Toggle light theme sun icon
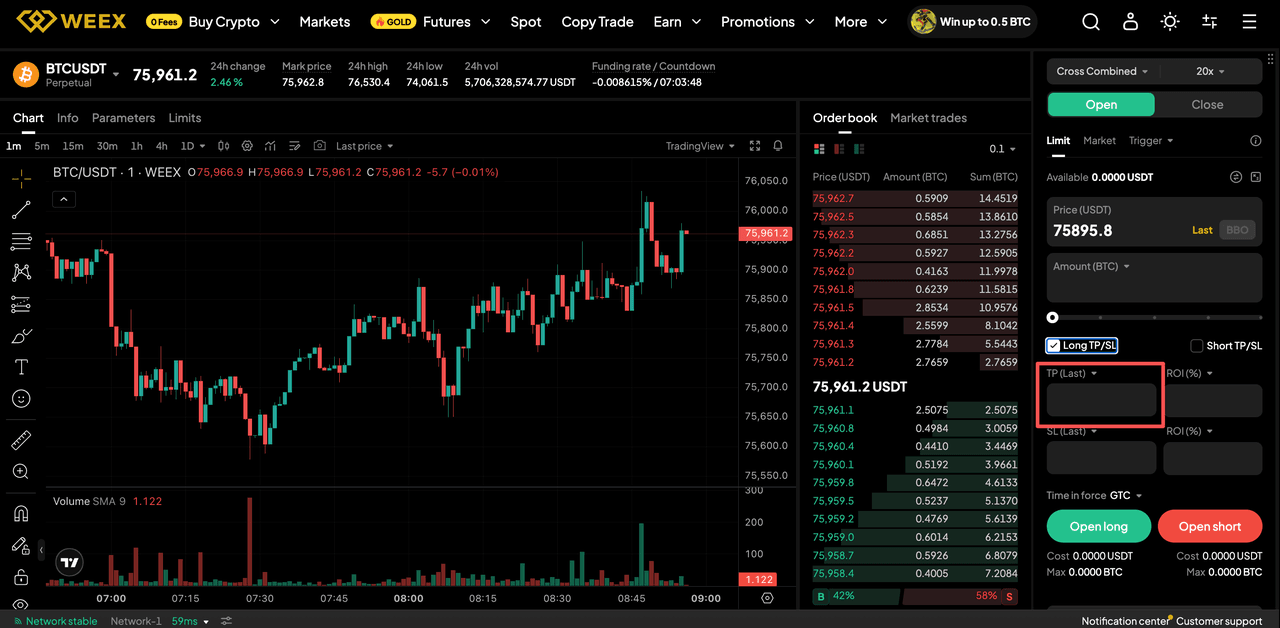 [x=1169, y=21]
